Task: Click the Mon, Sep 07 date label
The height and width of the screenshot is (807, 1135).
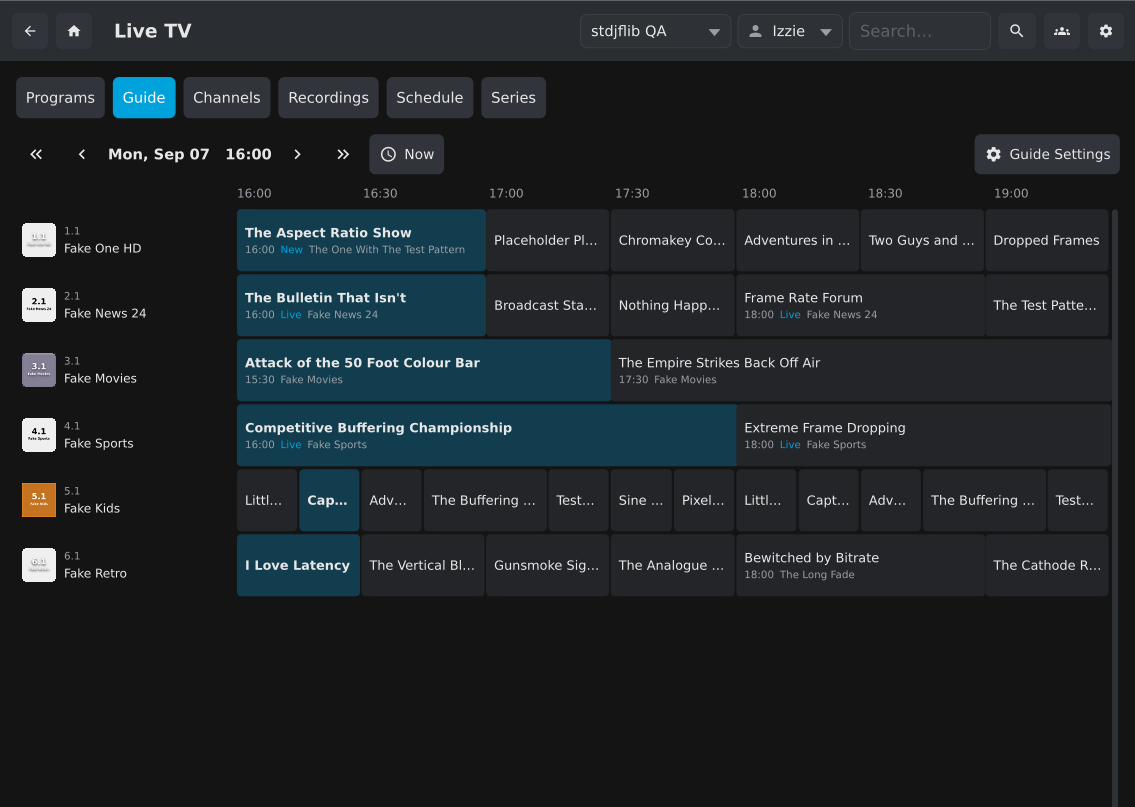Action: tap(159, 154)
